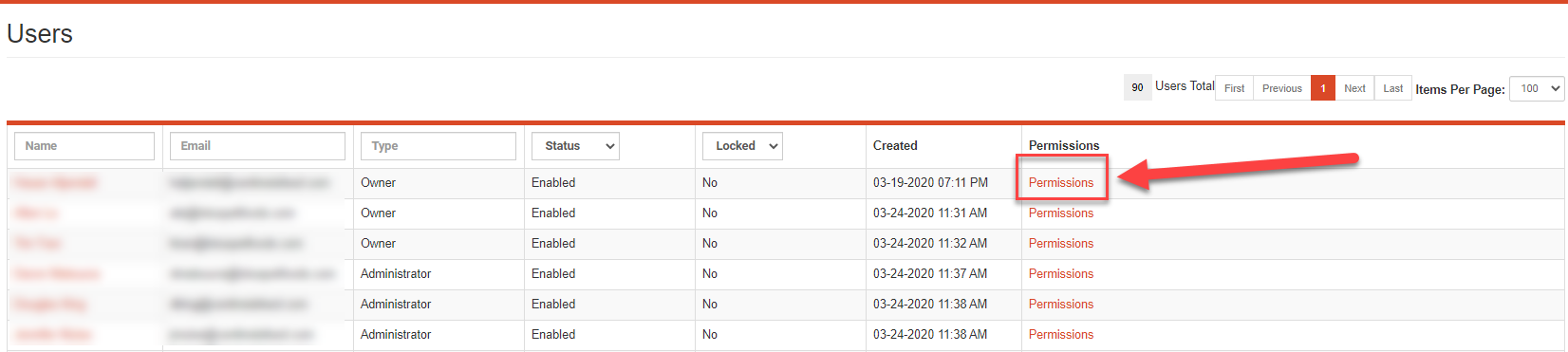Open Permissions for the 03-19-2020 07:11 PM user
This screenshot has width=1568, height=352.
coord(1060,183)
